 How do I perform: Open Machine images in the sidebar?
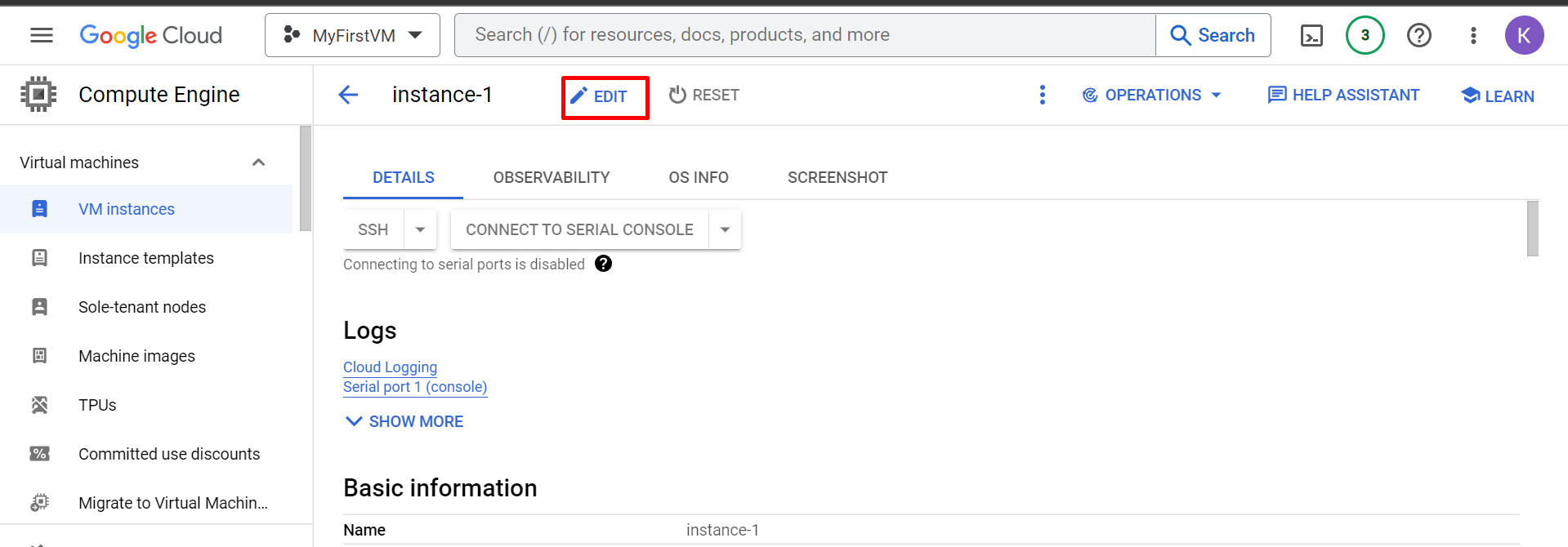(x=146, y=356)
